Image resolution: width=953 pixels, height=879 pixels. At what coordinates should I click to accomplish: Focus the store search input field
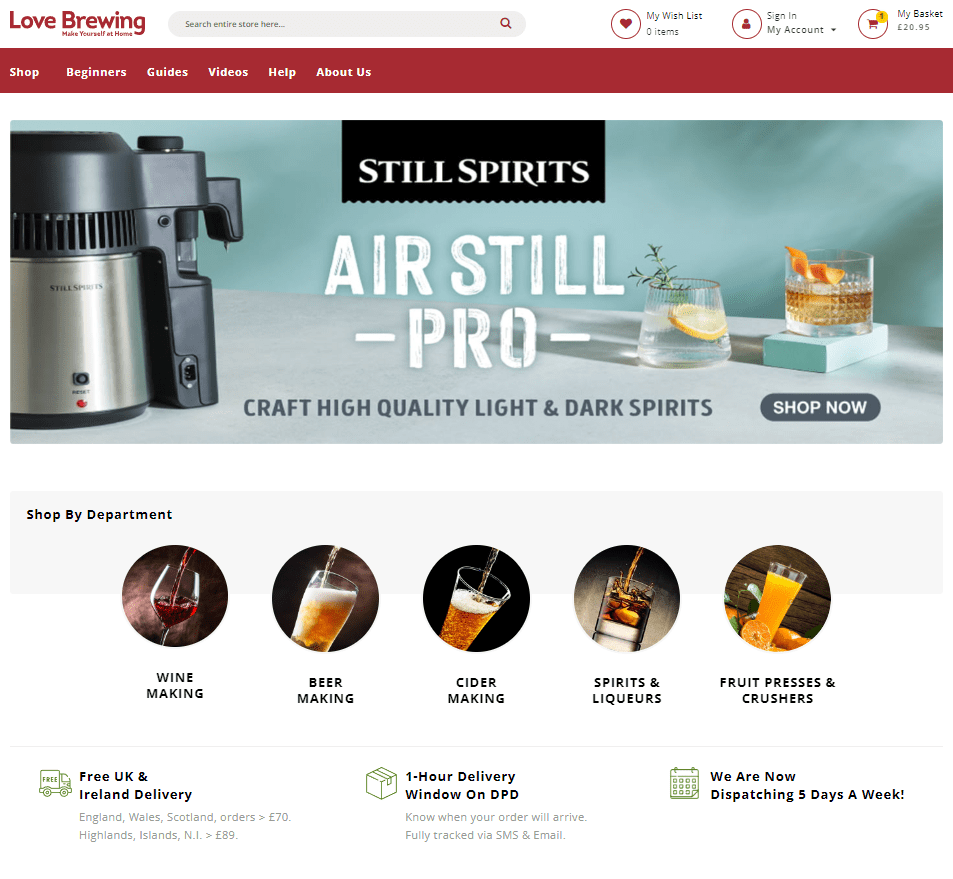point(340,24)
